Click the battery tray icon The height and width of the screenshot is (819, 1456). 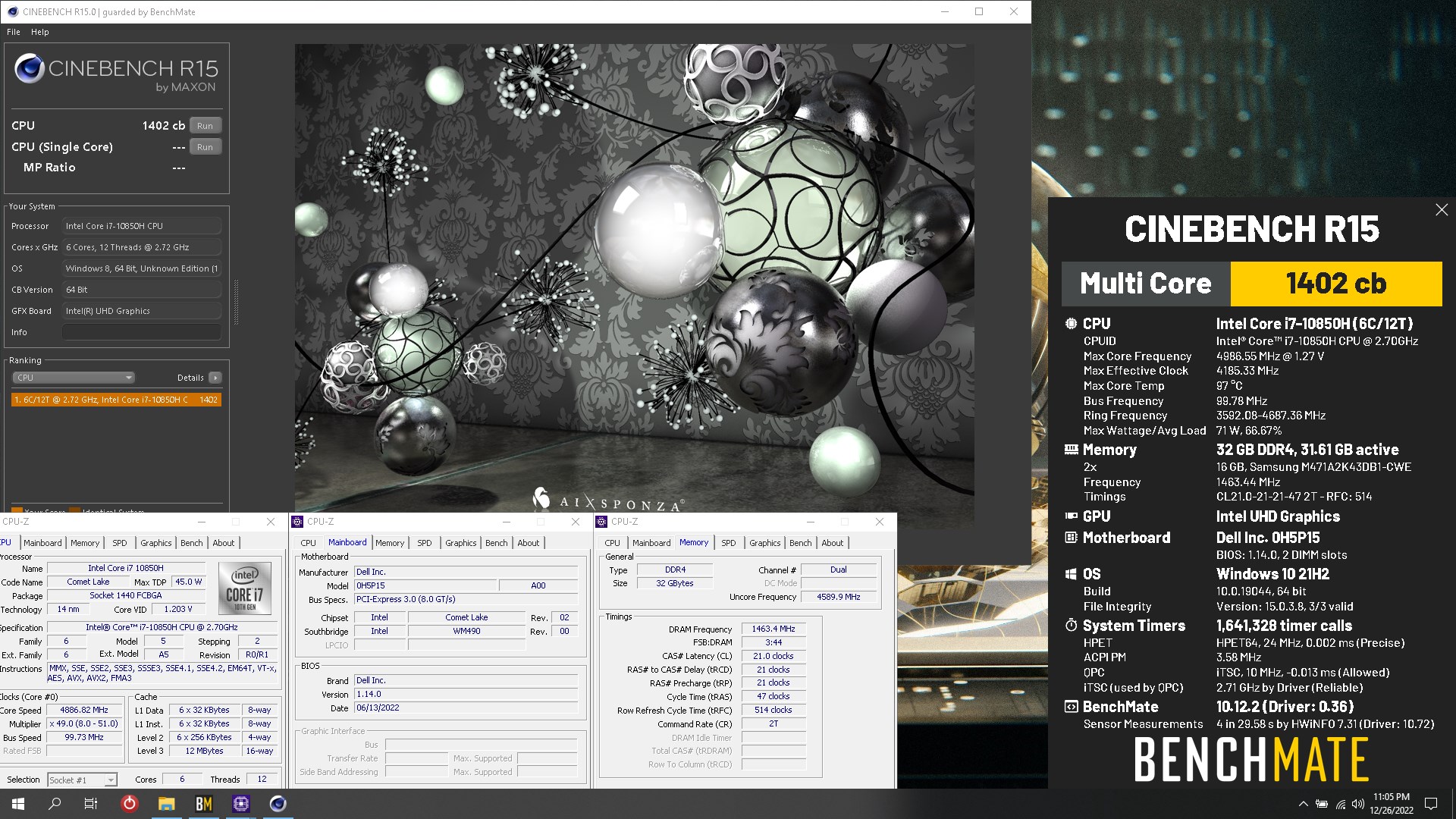(x=1322, y=804)
